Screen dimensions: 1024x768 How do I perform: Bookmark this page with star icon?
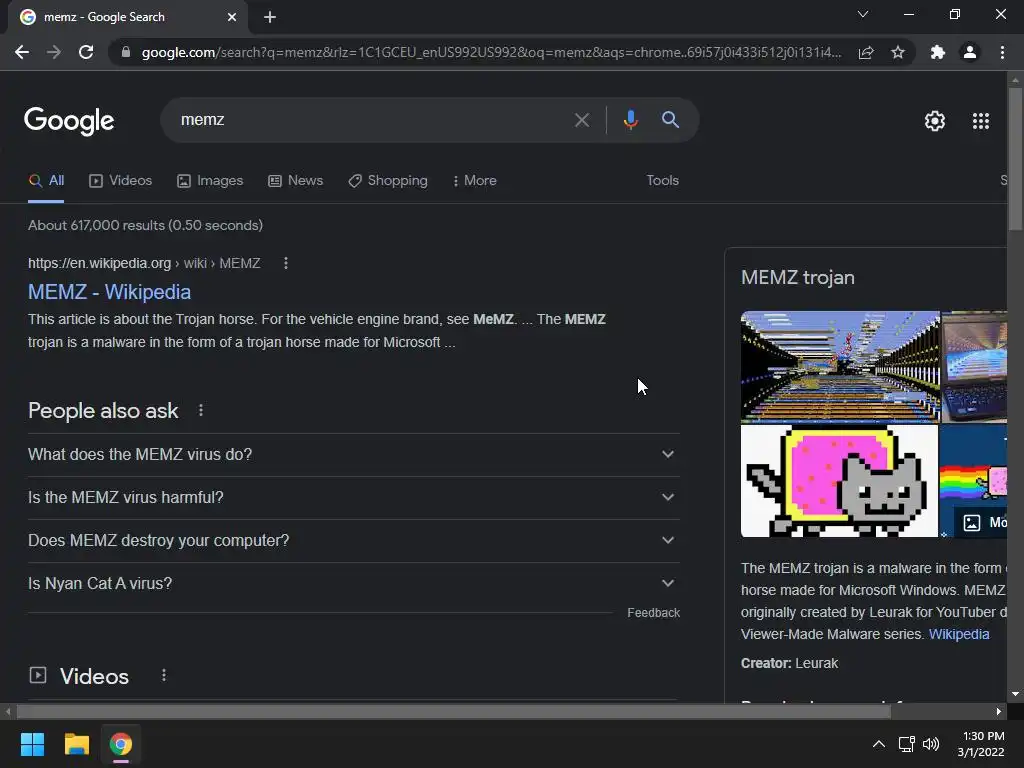(898, 52)
